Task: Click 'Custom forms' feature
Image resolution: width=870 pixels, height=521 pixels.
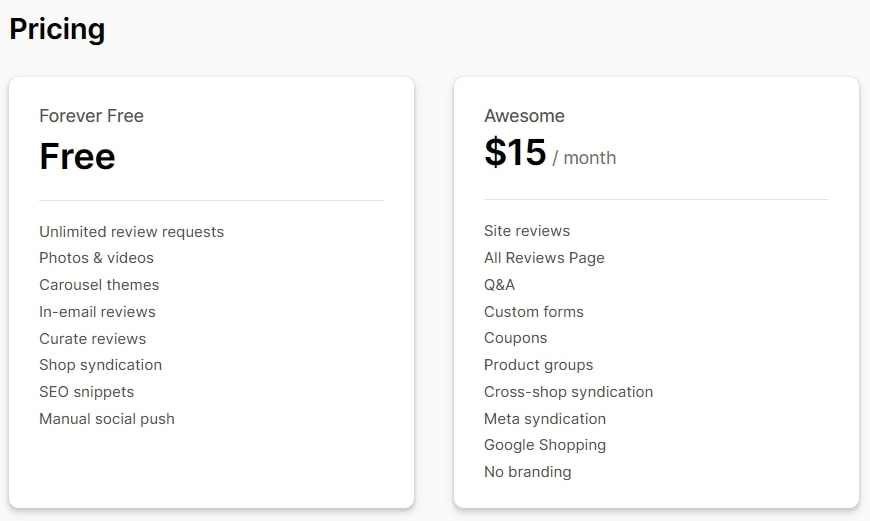Action: point(534,312)
